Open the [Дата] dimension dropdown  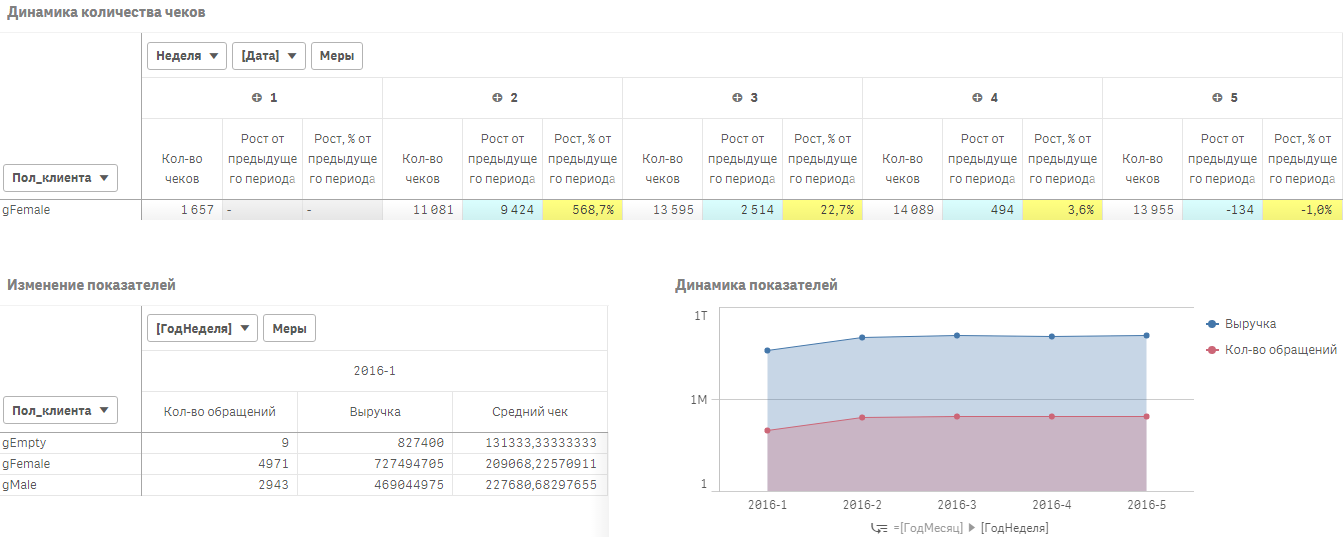point(268,56)
